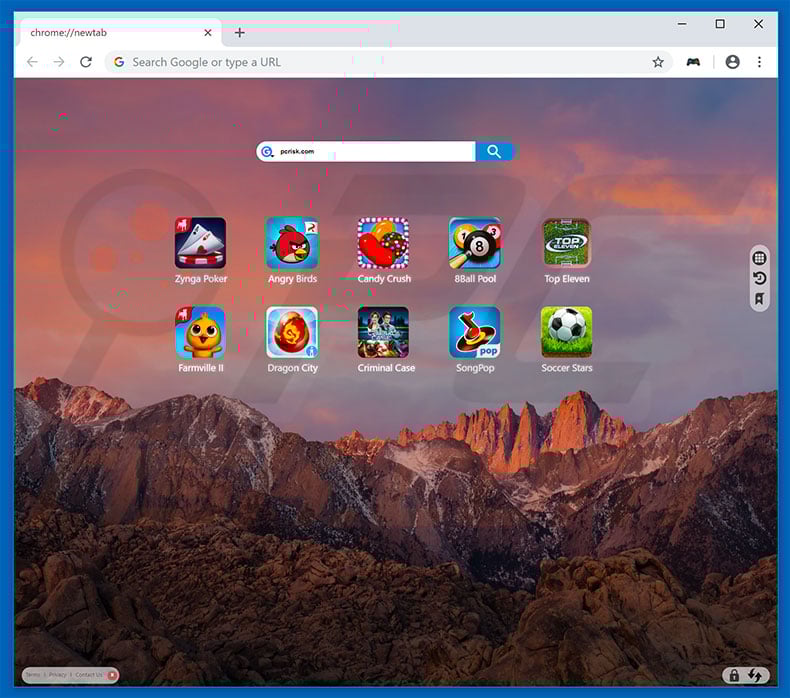The height and width of the screenshot is (698, 790).
Task: Open Chrome three-dot menu
Action: 759,62
